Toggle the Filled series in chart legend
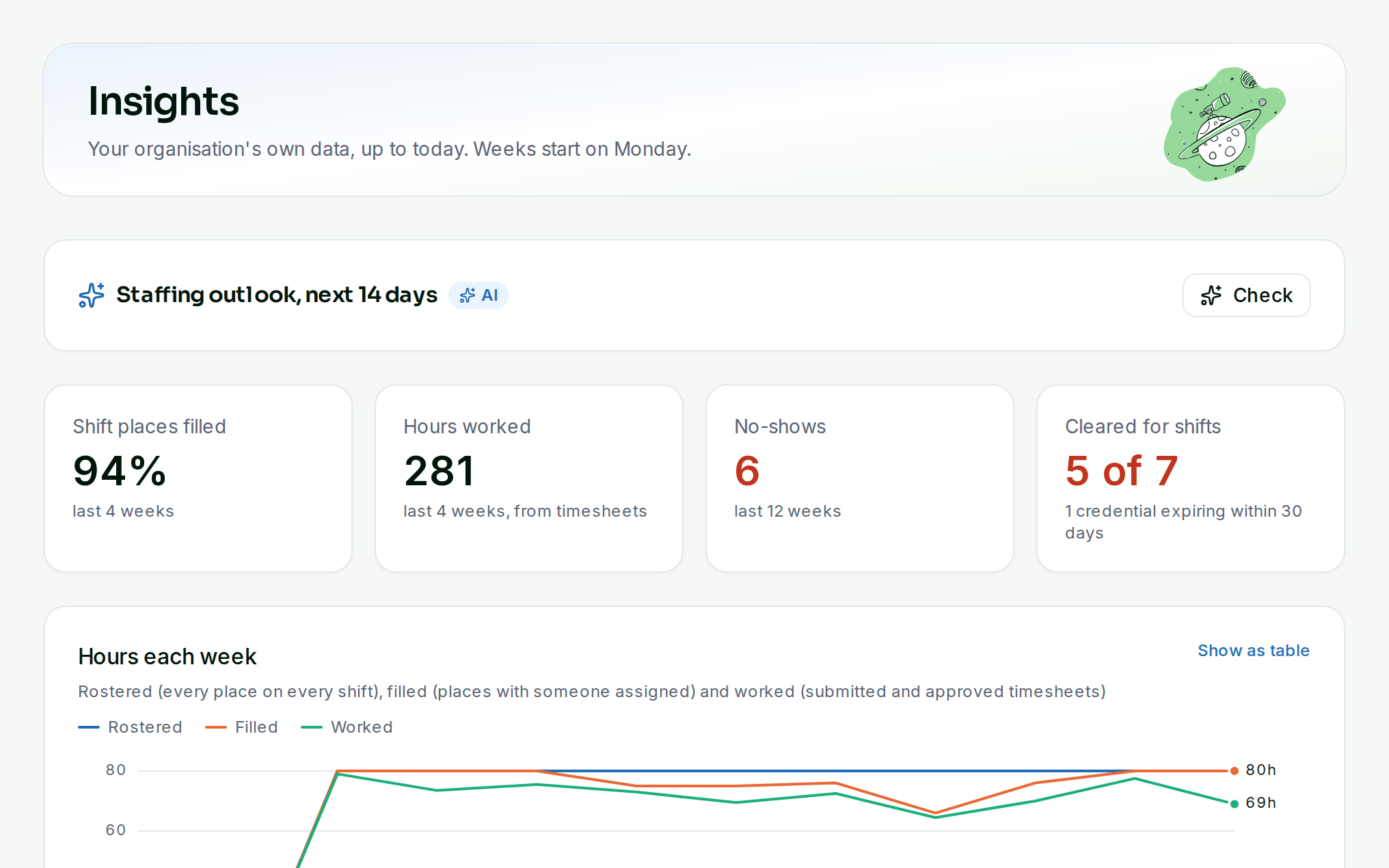Viewport: 1389px width, 868px height. click(242, 727)
